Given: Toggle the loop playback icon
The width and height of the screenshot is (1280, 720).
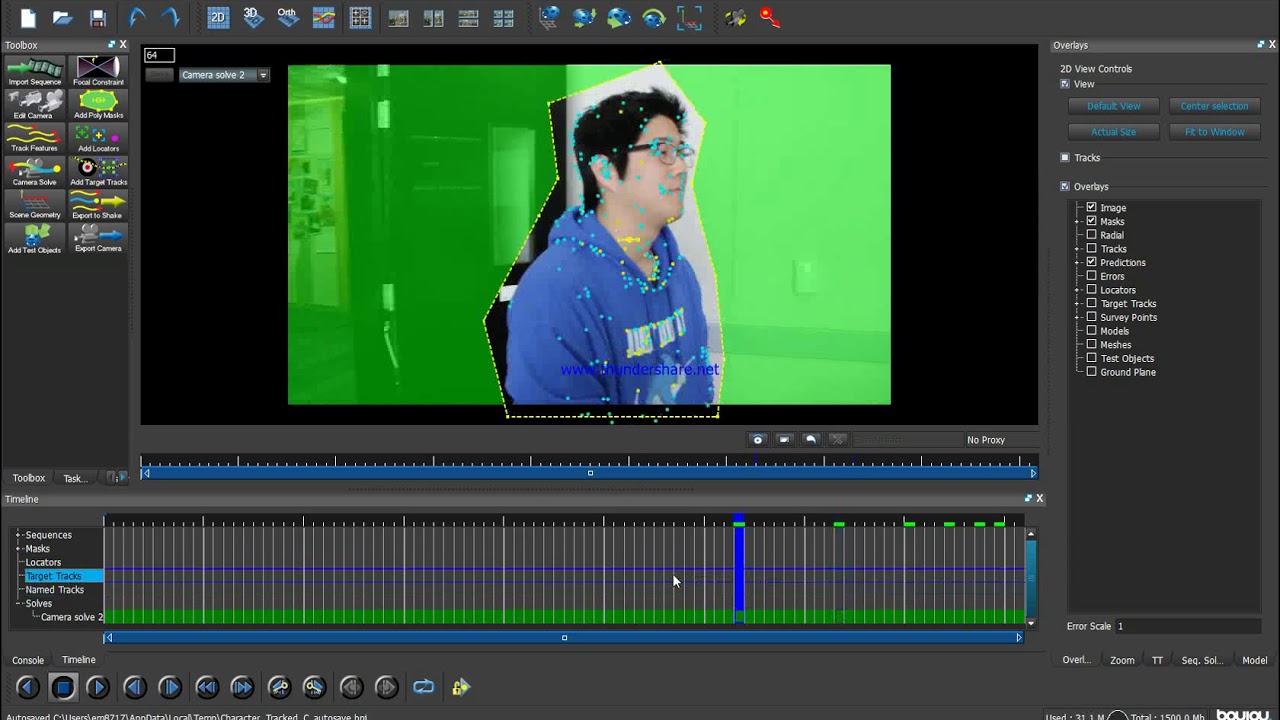Looking at the screenshot, I should pyautogui.click(x=423, y=687).
